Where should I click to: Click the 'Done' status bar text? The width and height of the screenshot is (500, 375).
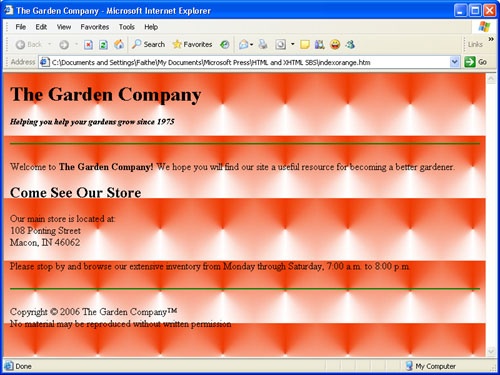[x=23, y=366]
